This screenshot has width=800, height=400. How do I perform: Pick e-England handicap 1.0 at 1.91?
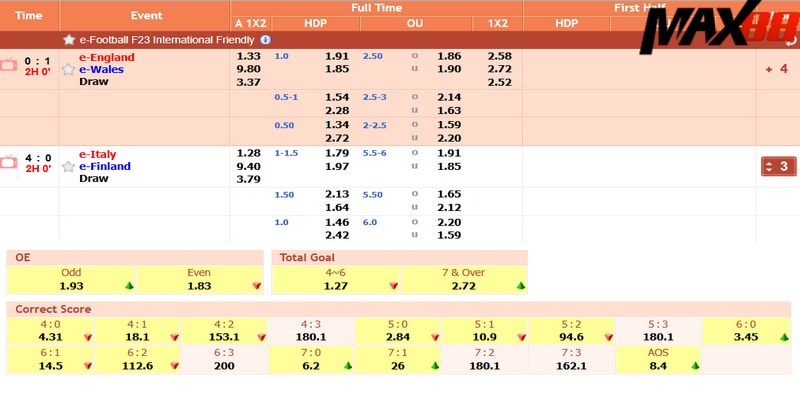click(337, 56)
